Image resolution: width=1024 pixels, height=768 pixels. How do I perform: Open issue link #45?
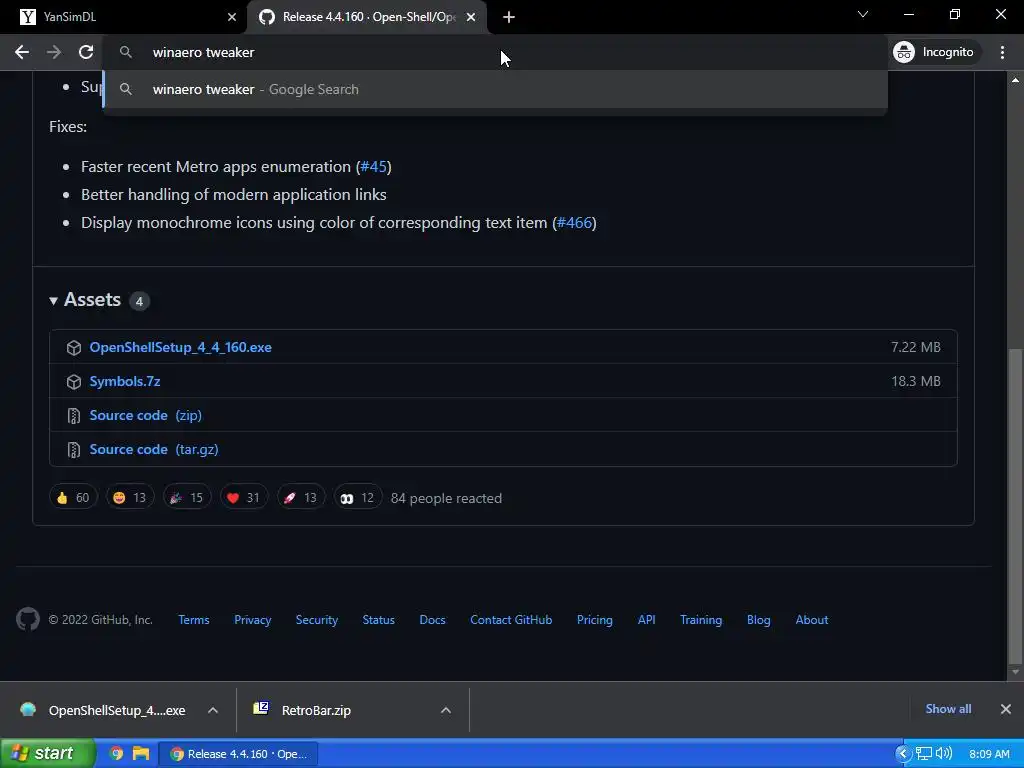[x=374, y=167]
